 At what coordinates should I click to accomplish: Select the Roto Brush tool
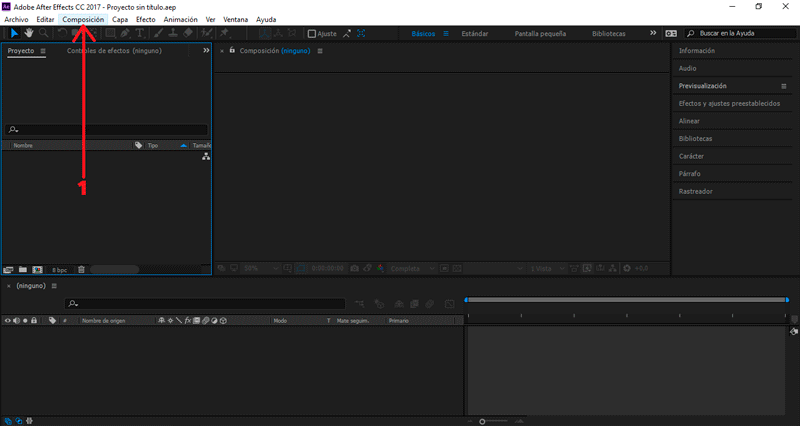(x=206, y=33)
